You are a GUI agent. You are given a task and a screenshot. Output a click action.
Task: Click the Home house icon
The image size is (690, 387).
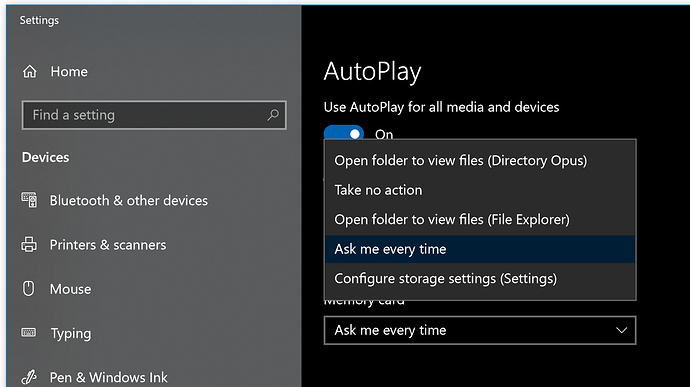point(29,71)
